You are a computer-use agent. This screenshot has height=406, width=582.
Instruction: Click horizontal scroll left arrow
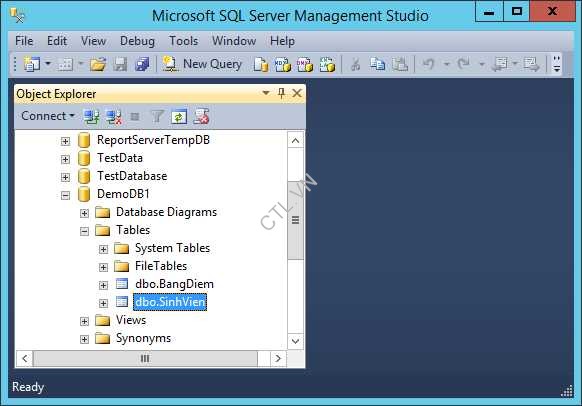(x=24, y=358)
